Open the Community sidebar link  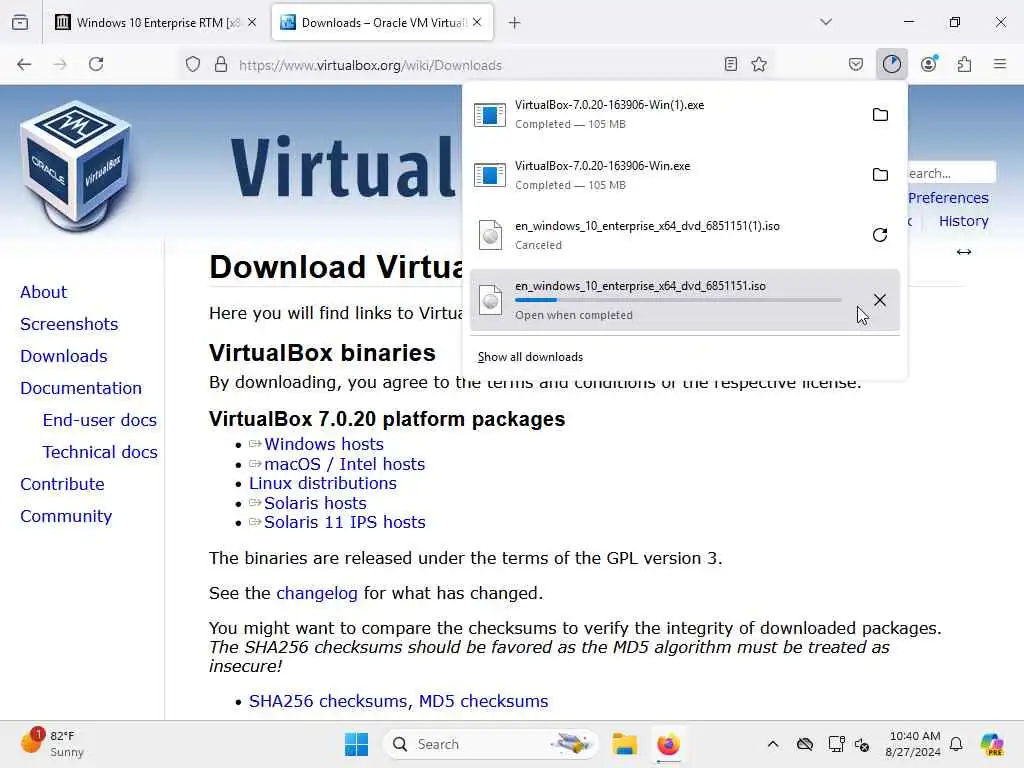(66, 516)
